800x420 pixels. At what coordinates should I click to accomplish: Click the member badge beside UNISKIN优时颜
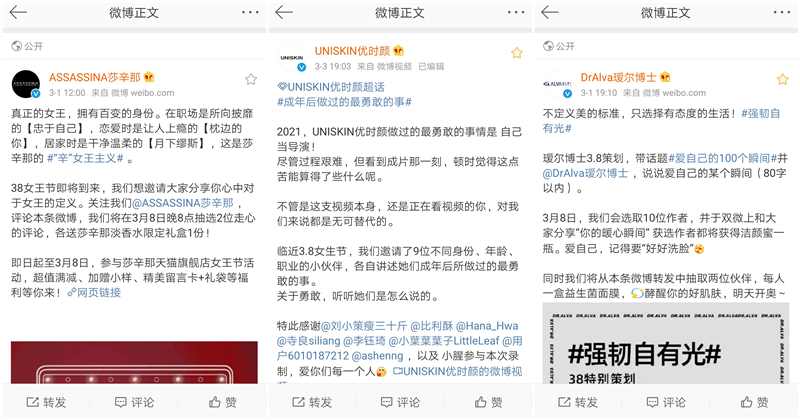(398, 51)
